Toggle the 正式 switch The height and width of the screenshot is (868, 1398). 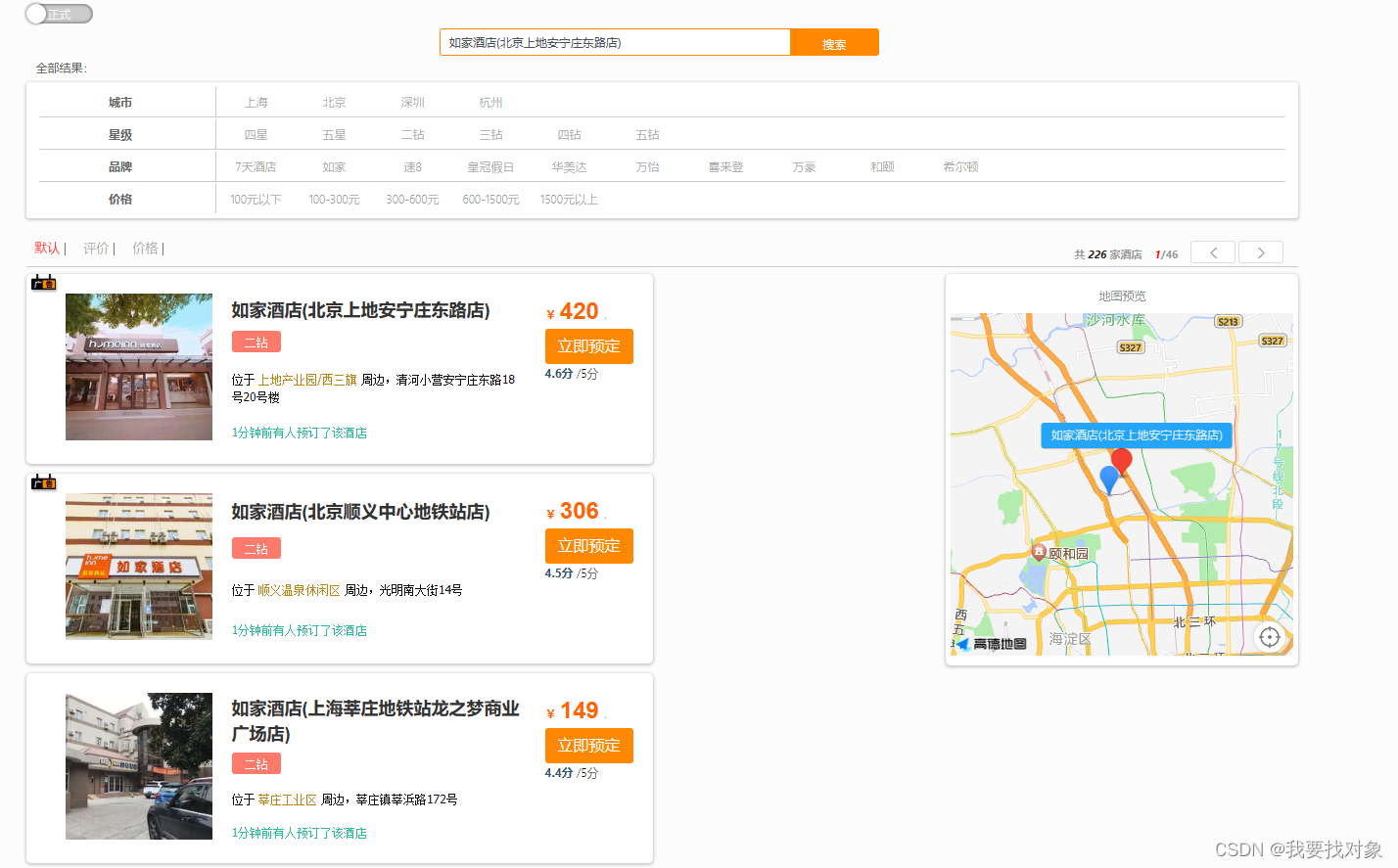coord(59,14)
